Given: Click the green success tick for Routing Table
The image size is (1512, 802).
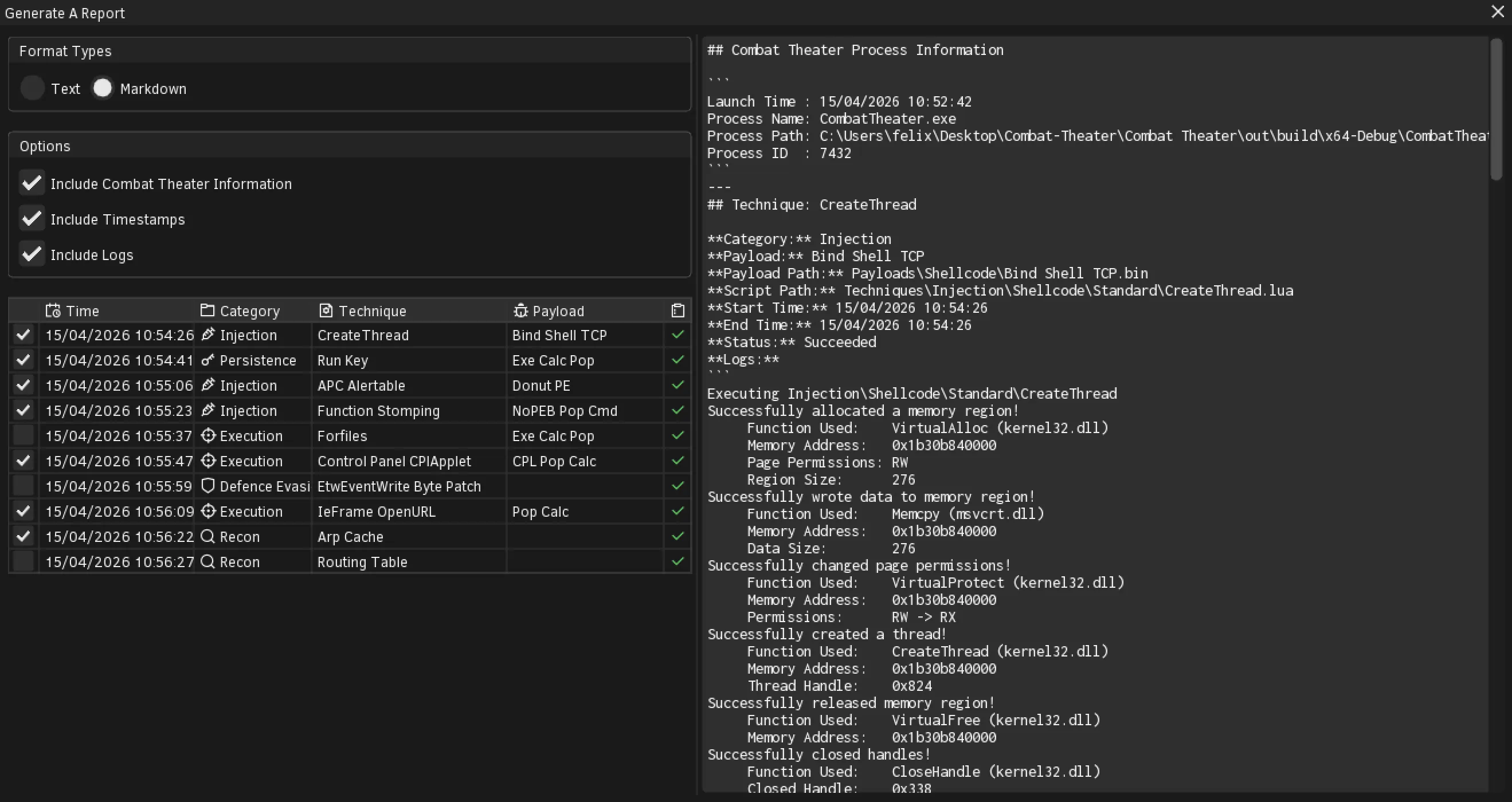Looking at the screenshot, I should click(x=678, y=561).
